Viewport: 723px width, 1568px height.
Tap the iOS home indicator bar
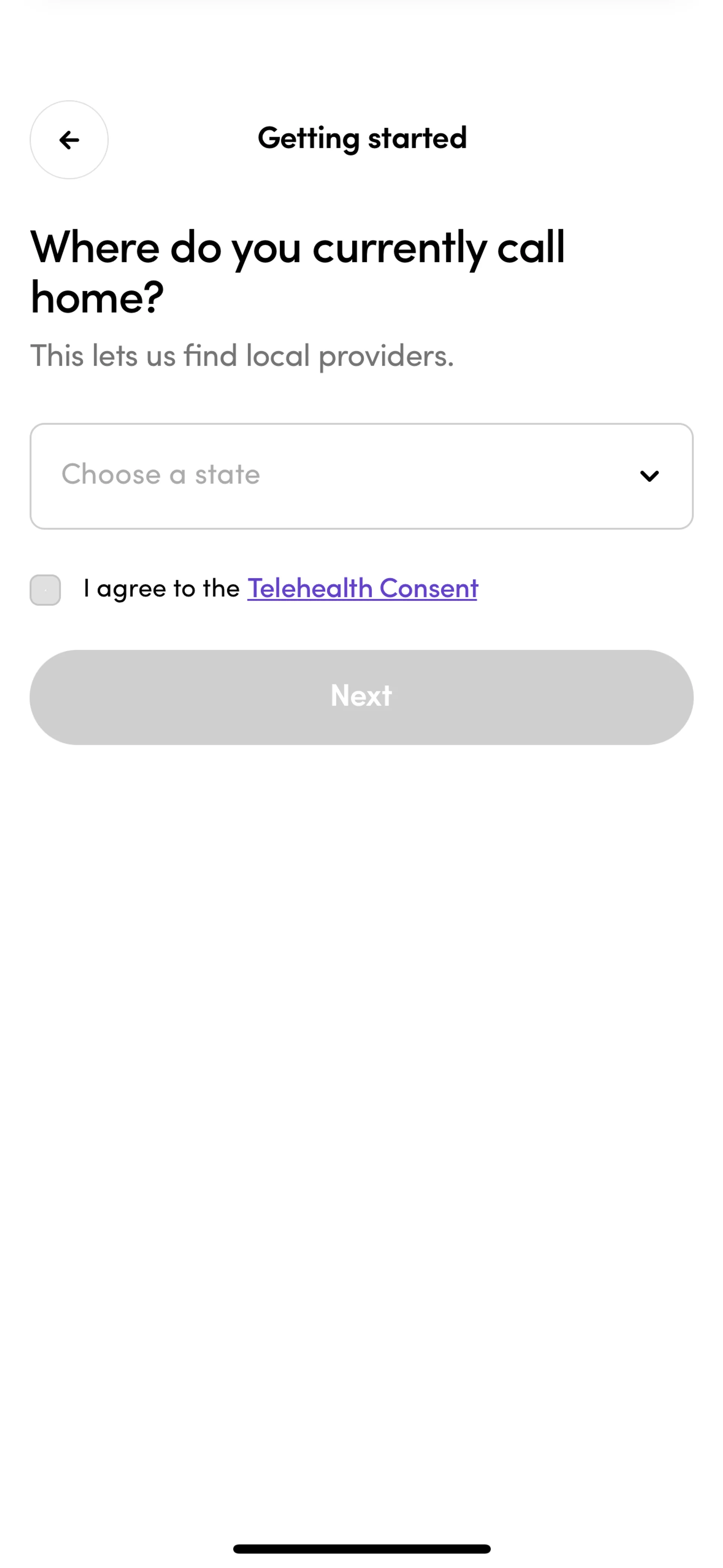361,1548
